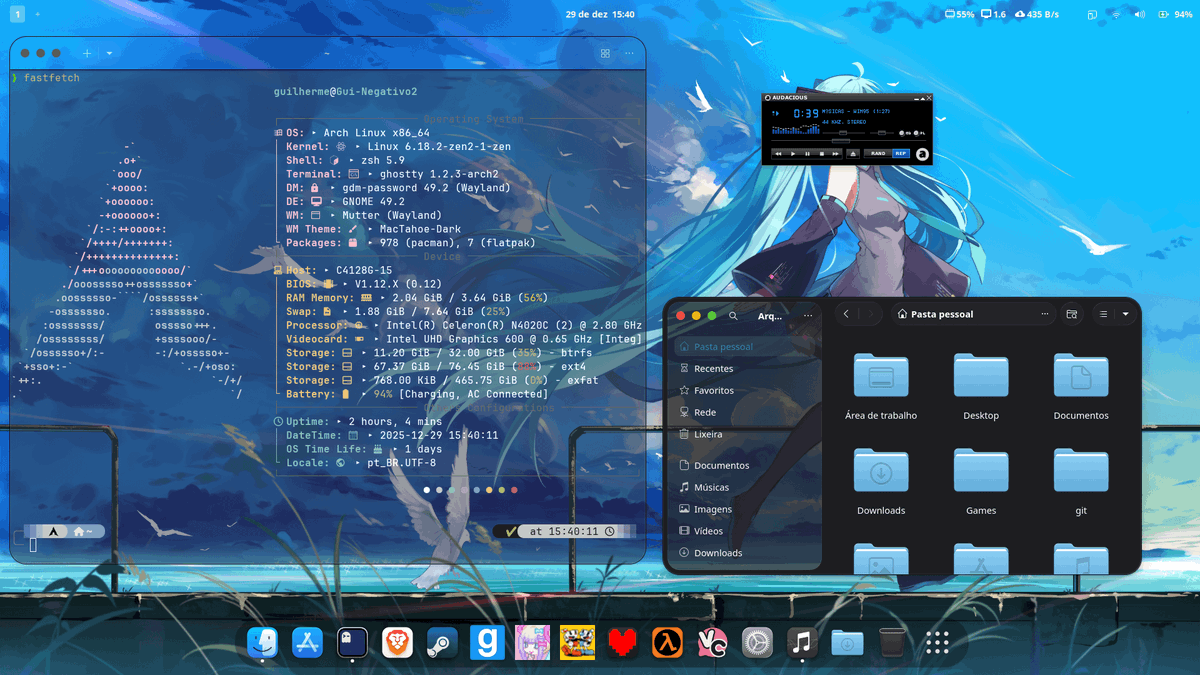Select the Desktop folder icon
This screenshot has height=675, width=1200.
[981, 376]
